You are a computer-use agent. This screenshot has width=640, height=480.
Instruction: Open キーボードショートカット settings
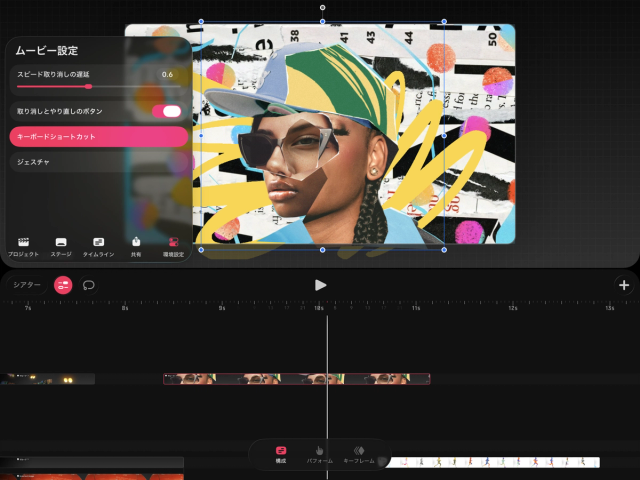98,137
